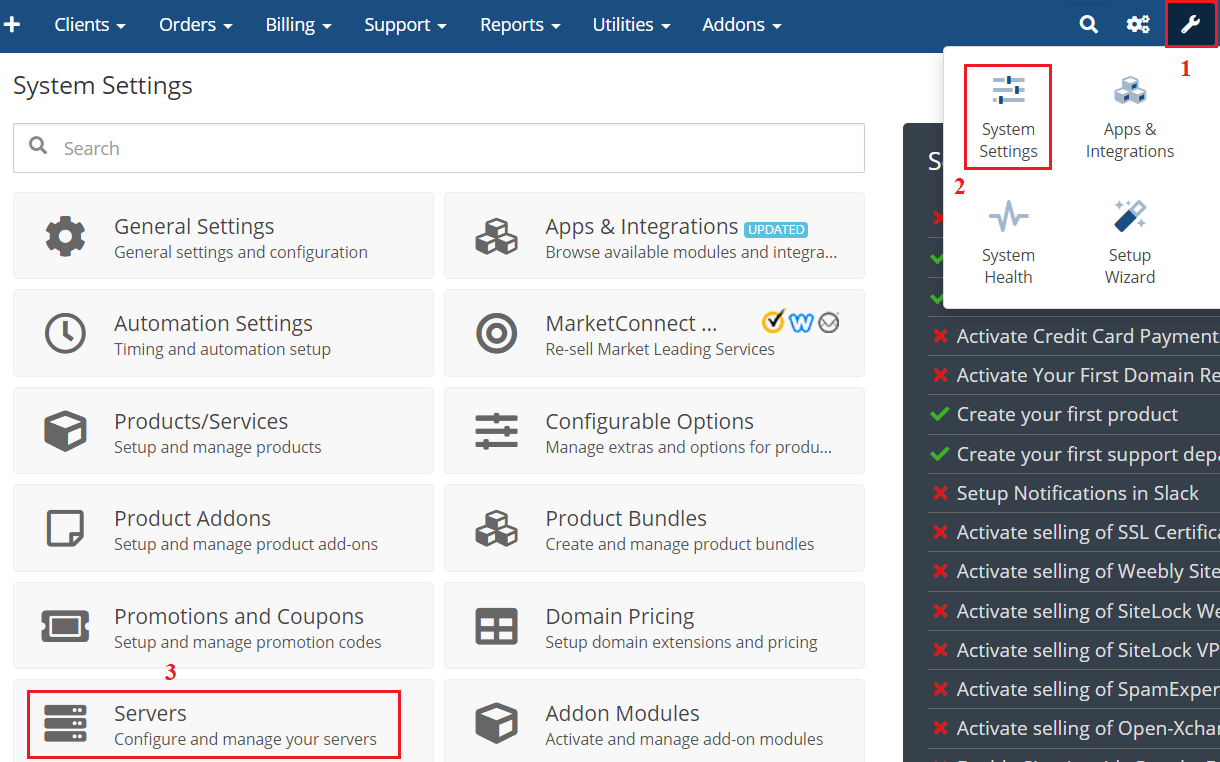Click the automation gears icon in navbar

click(1138, 25)
